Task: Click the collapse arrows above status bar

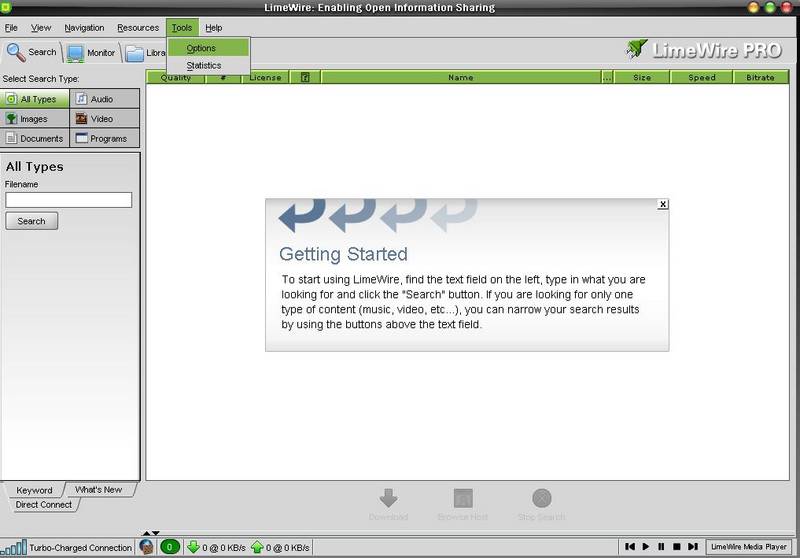Action: click(x=151, y=533)
